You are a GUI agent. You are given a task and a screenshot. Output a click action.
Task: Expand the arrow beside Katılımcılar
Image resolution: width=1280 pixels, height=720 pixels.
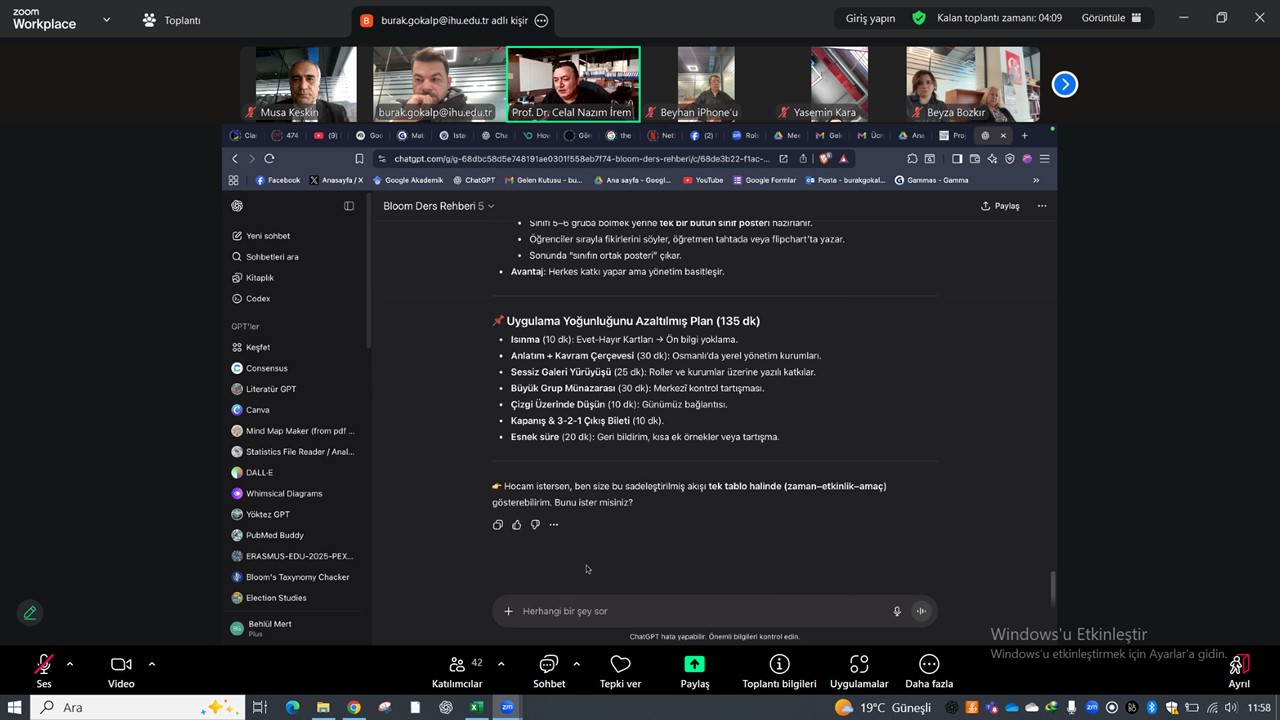point(501,664)
